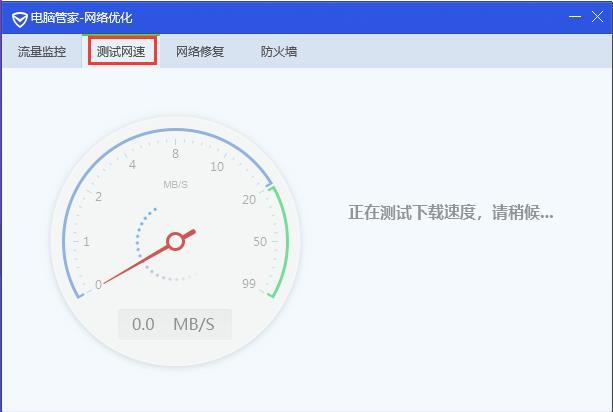This screenshot has width=613, height=412.
Task: Minimize the 电脑管家 window
Action: point(575,17)
